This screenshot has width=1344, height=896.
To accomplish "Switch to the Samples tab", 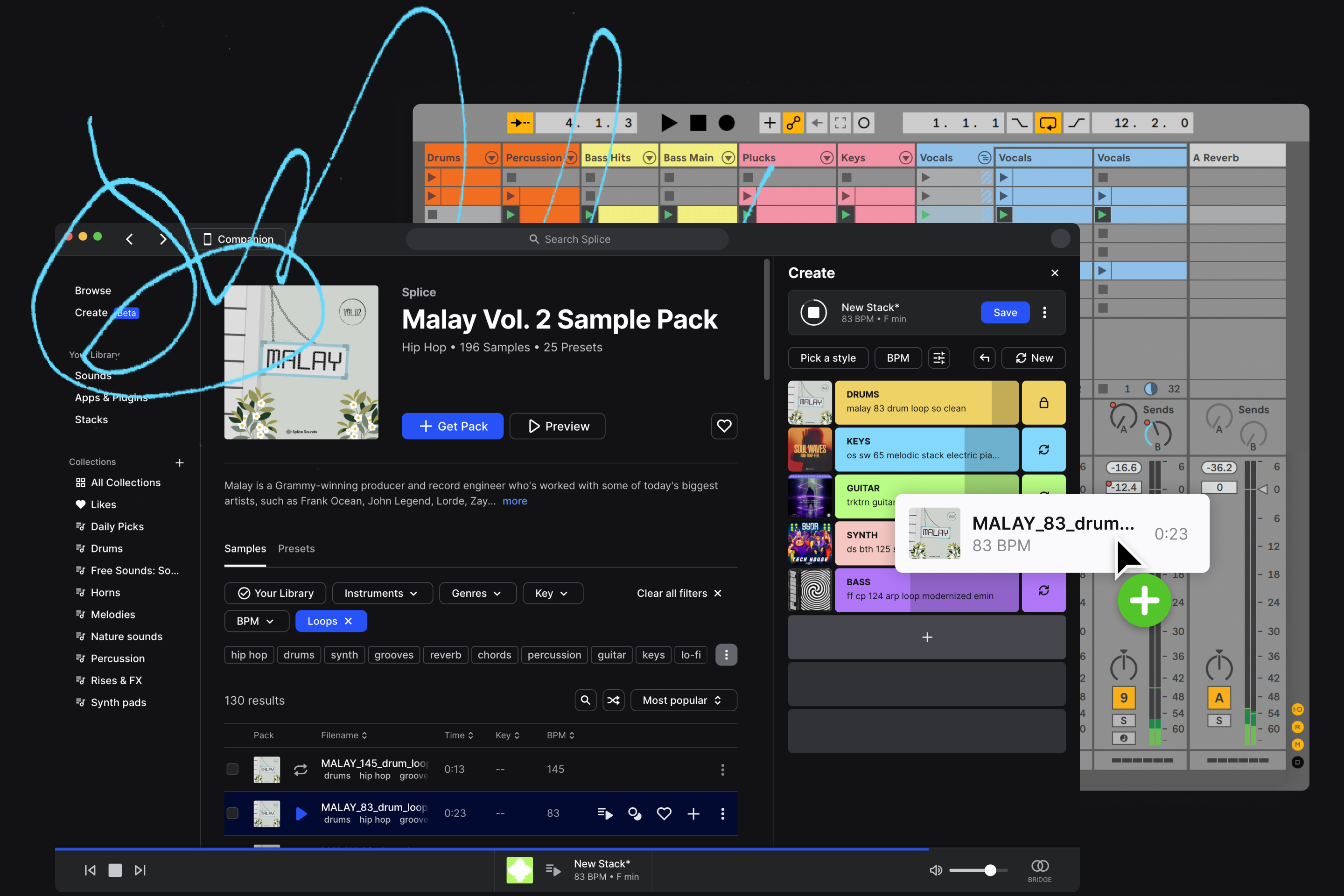I will pos(245,549).
